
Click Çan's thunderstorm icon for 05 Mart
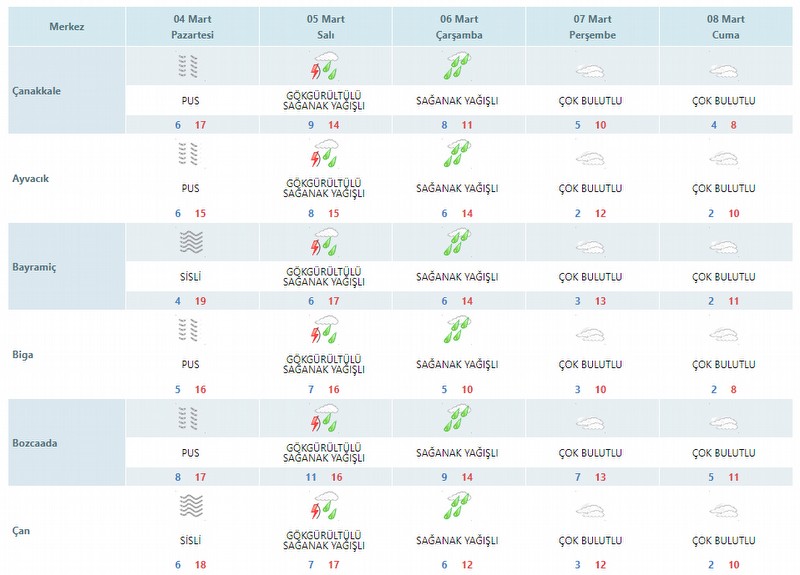coord(324,506)
